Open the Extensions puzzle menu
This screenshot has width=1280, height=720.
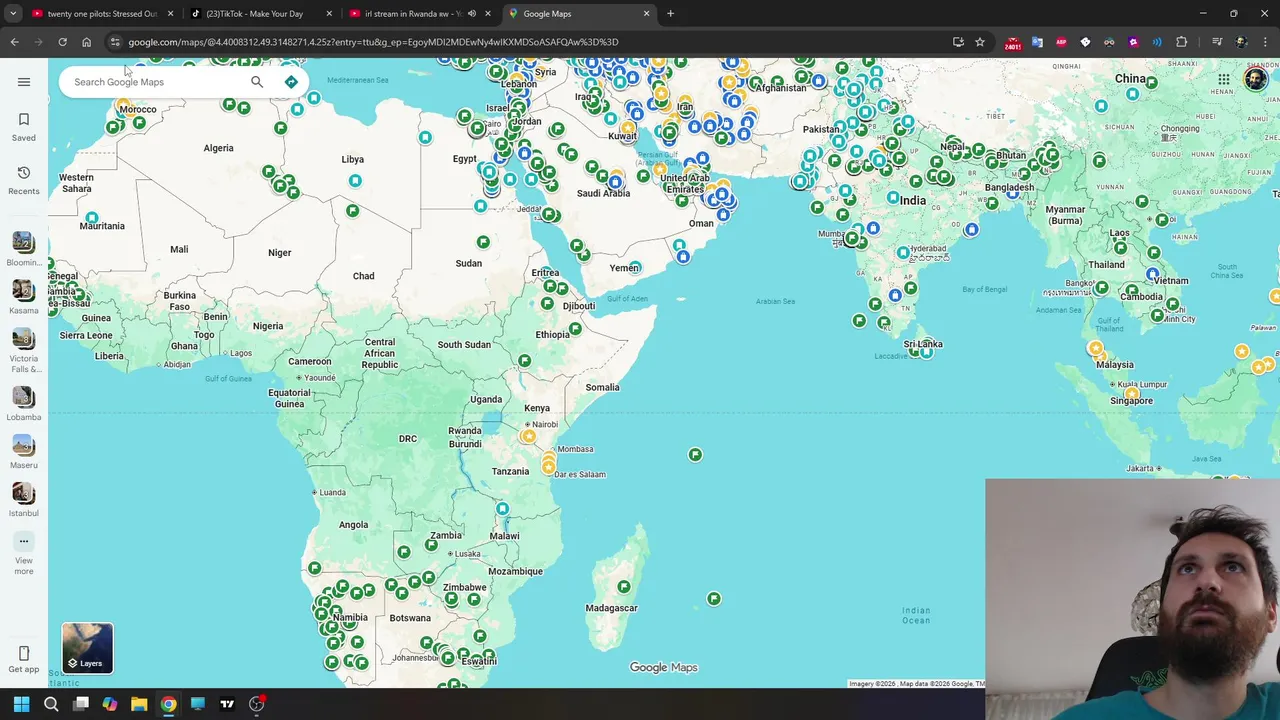click(1181, 42)
